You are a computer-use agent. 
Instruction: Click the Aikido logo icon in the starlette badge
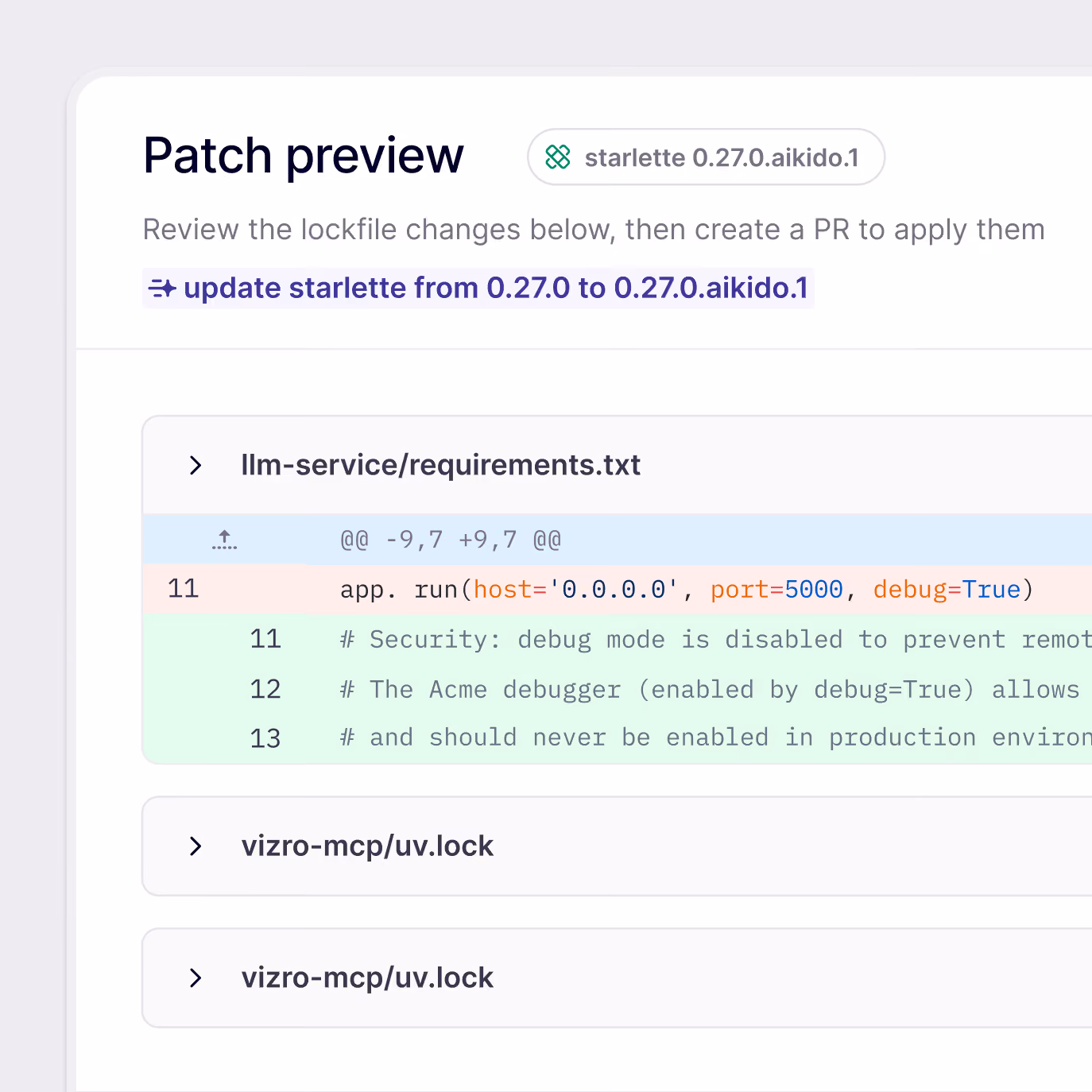click(x=558, y=157)
